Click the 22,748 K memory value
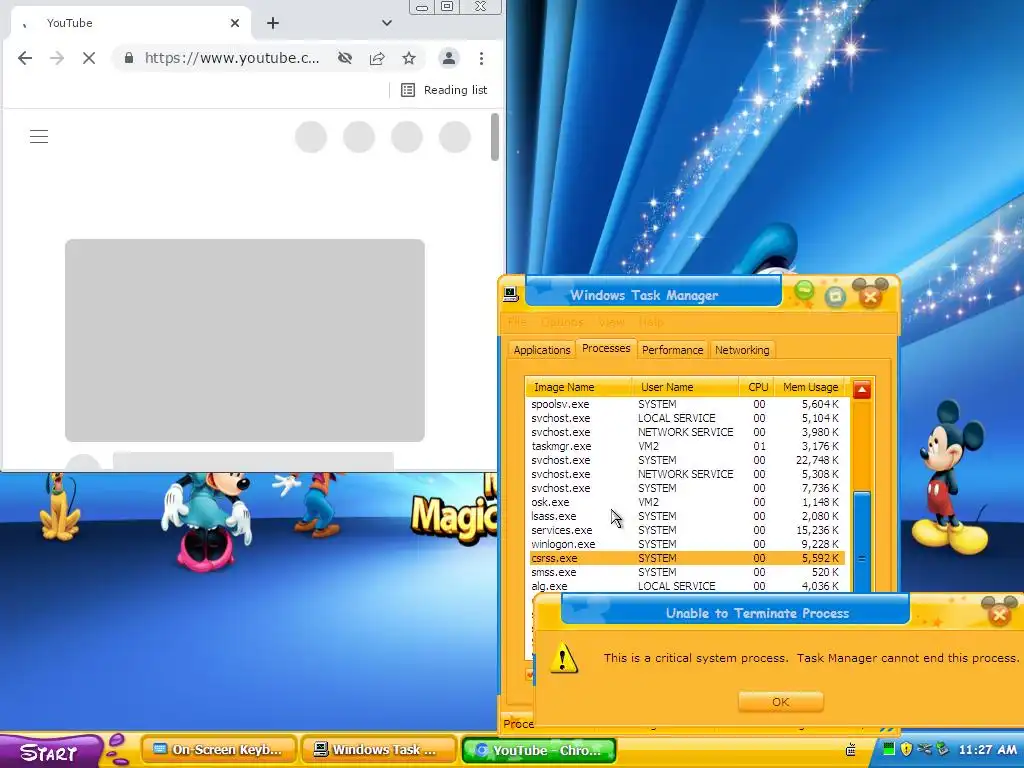This screenshot has height=768, width=1024. [817, 460]
